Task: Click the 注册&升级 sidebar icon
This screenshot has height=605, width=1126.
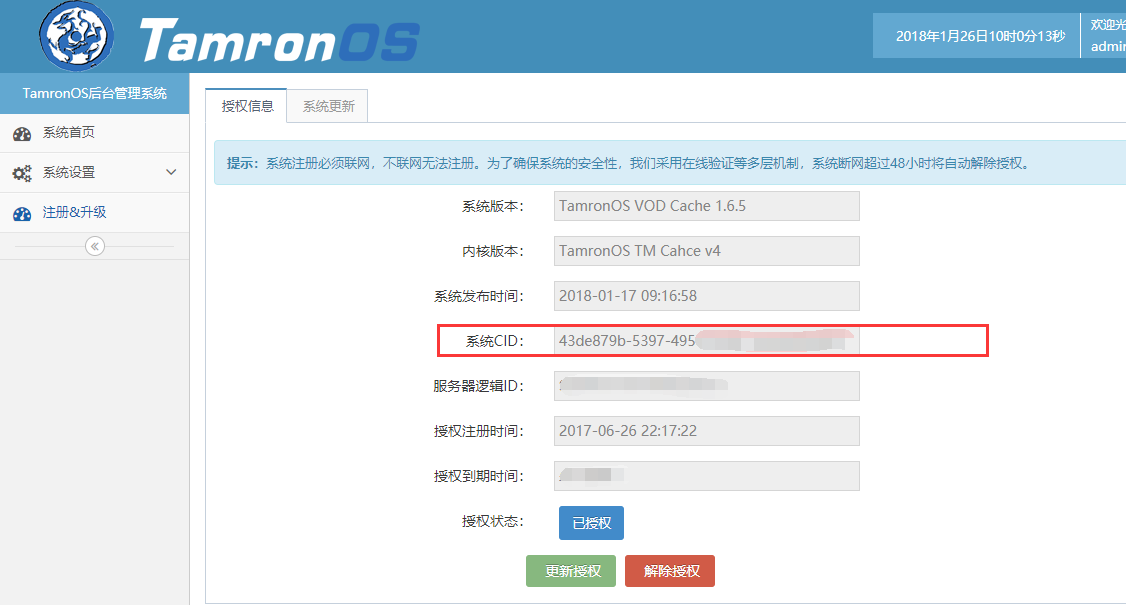Action: (x=22, y=213)
